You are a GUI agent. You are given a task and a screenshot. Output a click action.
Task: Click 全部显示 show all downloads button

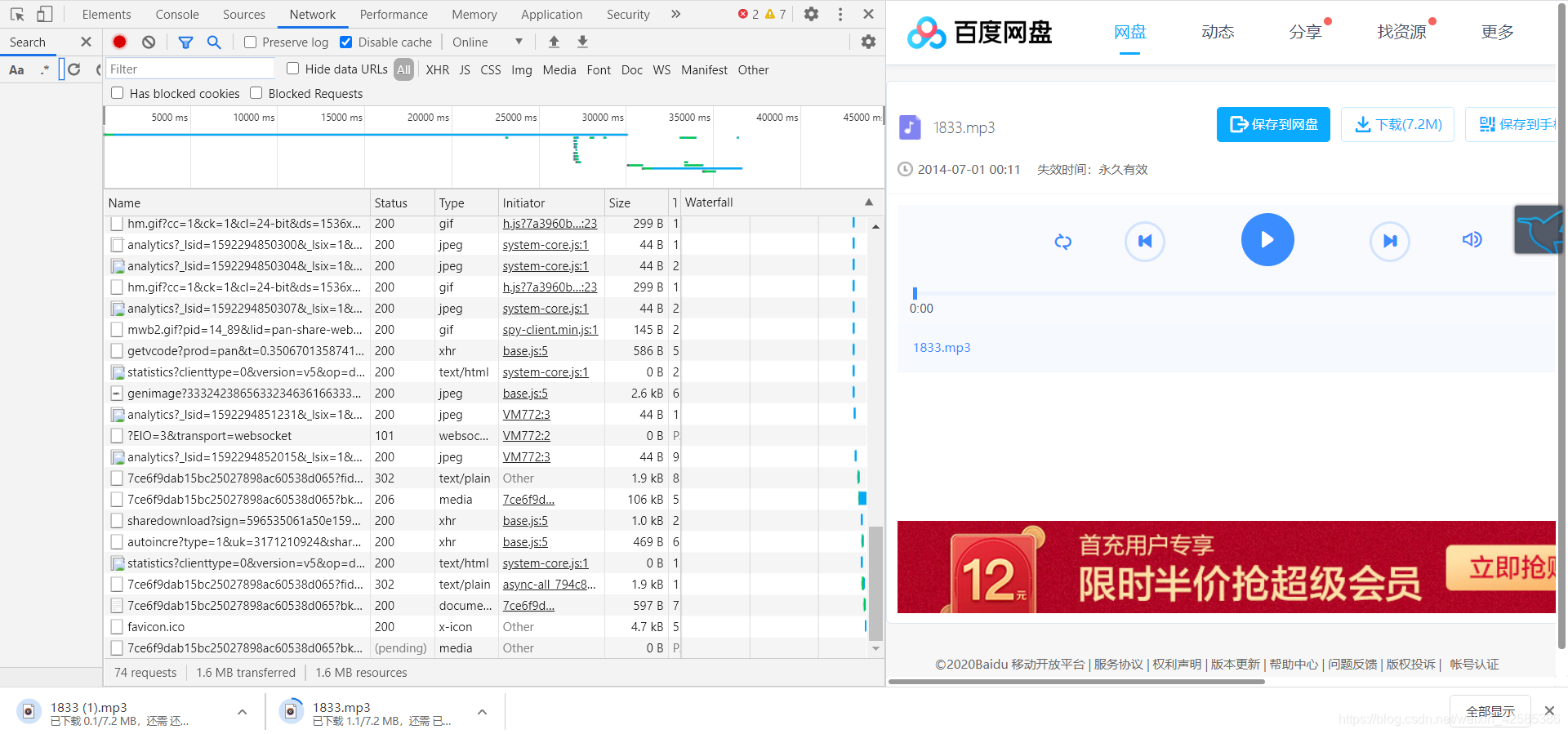(x=1490, y=711)
